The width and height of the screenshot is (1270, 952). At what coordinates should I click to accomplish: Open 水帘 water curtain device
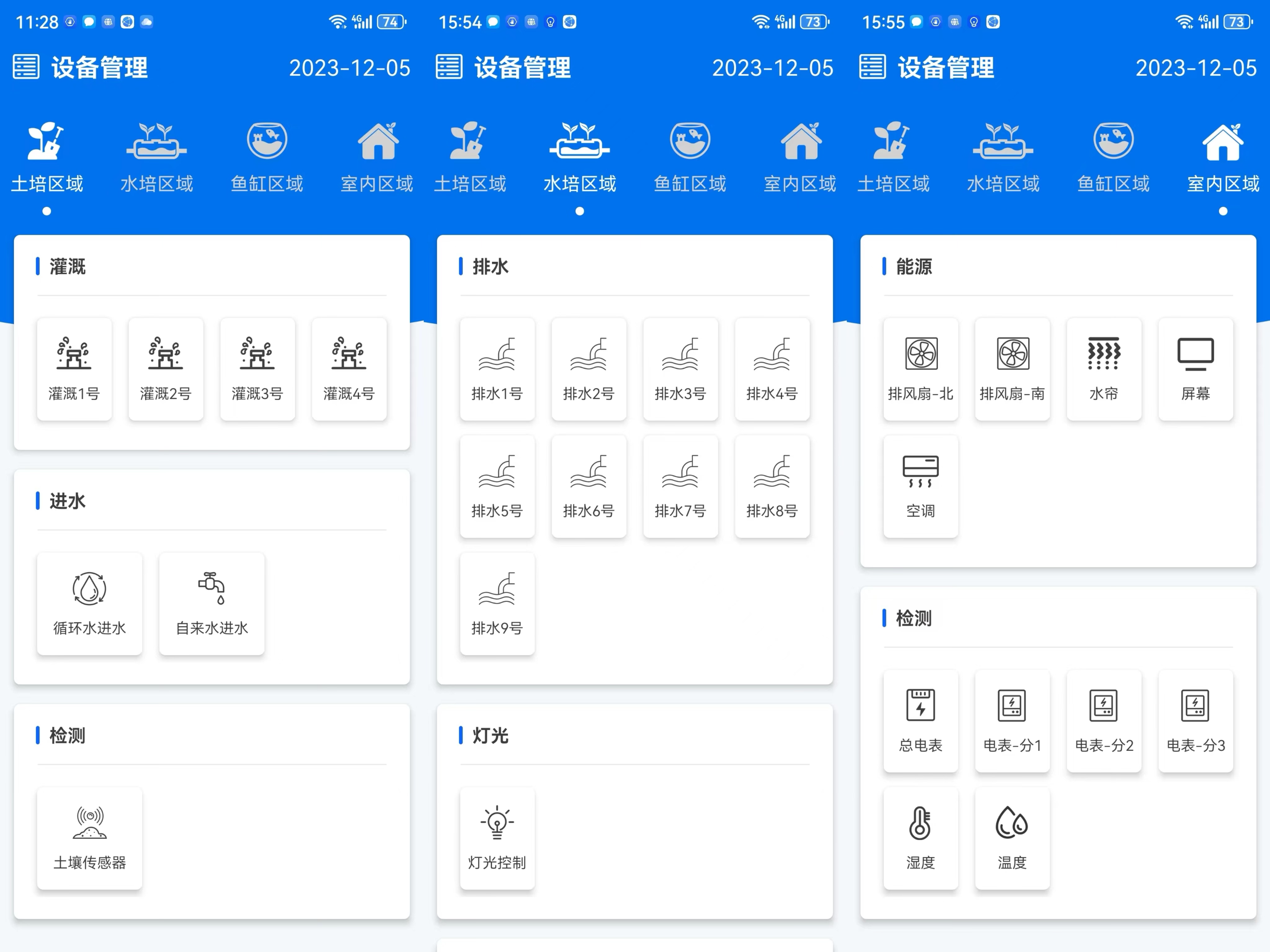pos(1104,369)
